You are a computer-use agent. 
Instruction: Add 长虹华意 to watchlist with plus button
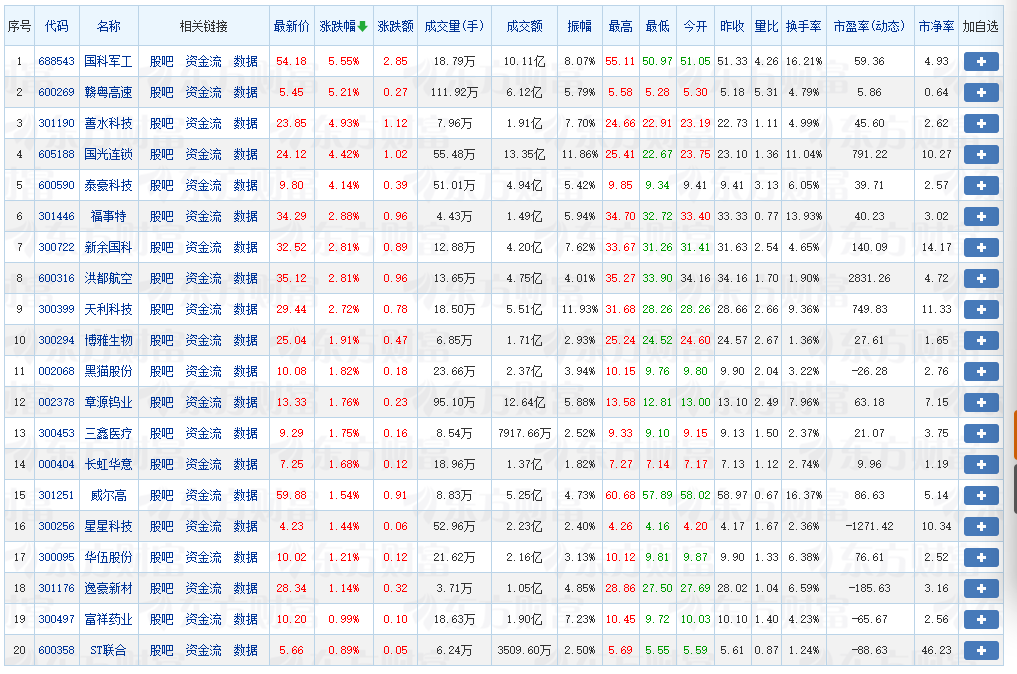[981, 464]
